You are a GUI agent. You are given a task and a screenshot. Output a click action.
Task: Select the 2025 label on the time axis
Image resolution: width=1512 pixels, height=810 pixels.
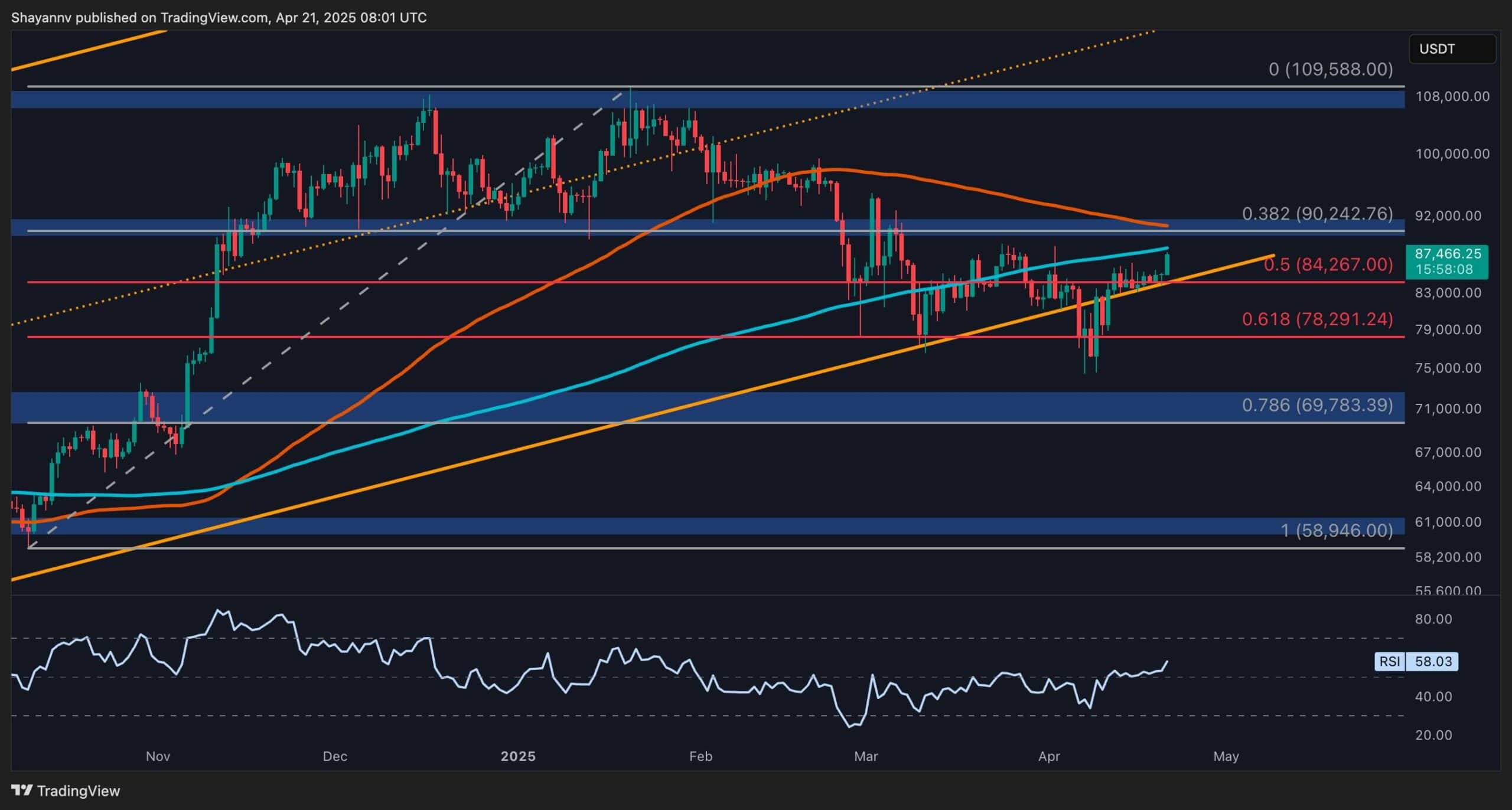pyautogui.click(x=519, y=756)
